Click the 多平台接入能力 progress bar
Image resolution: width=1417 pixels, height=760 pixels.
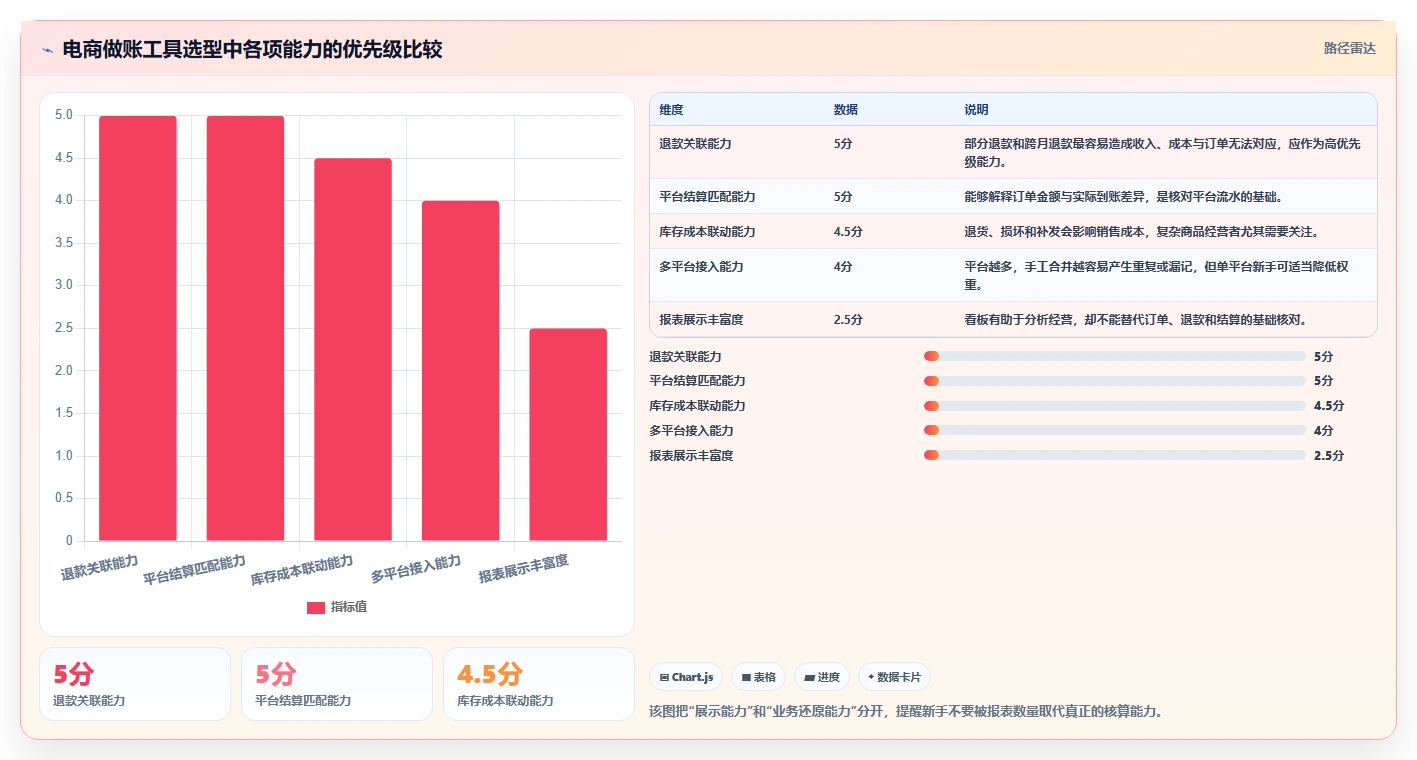[1115, 430]
